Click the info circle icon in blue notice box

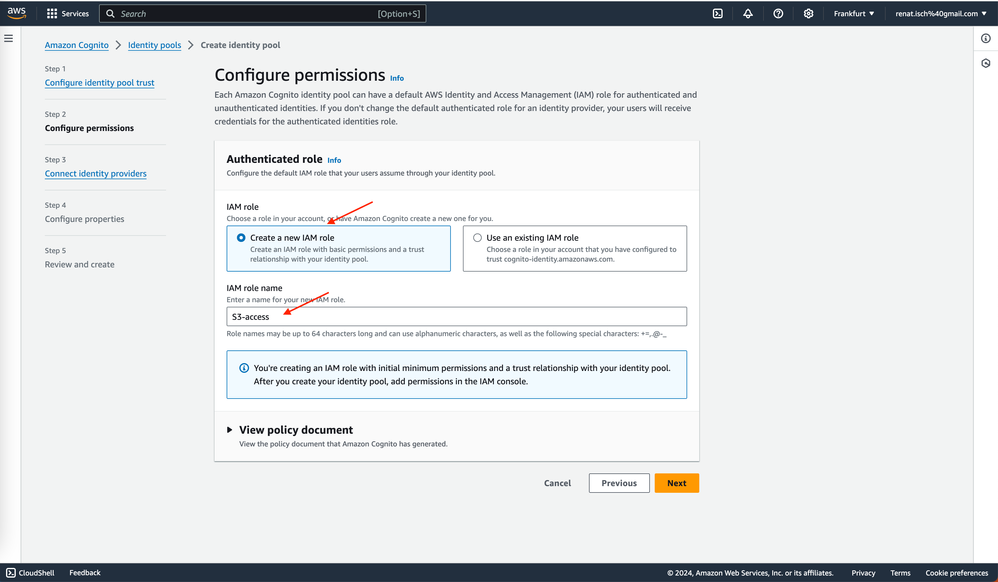(244, 368)
